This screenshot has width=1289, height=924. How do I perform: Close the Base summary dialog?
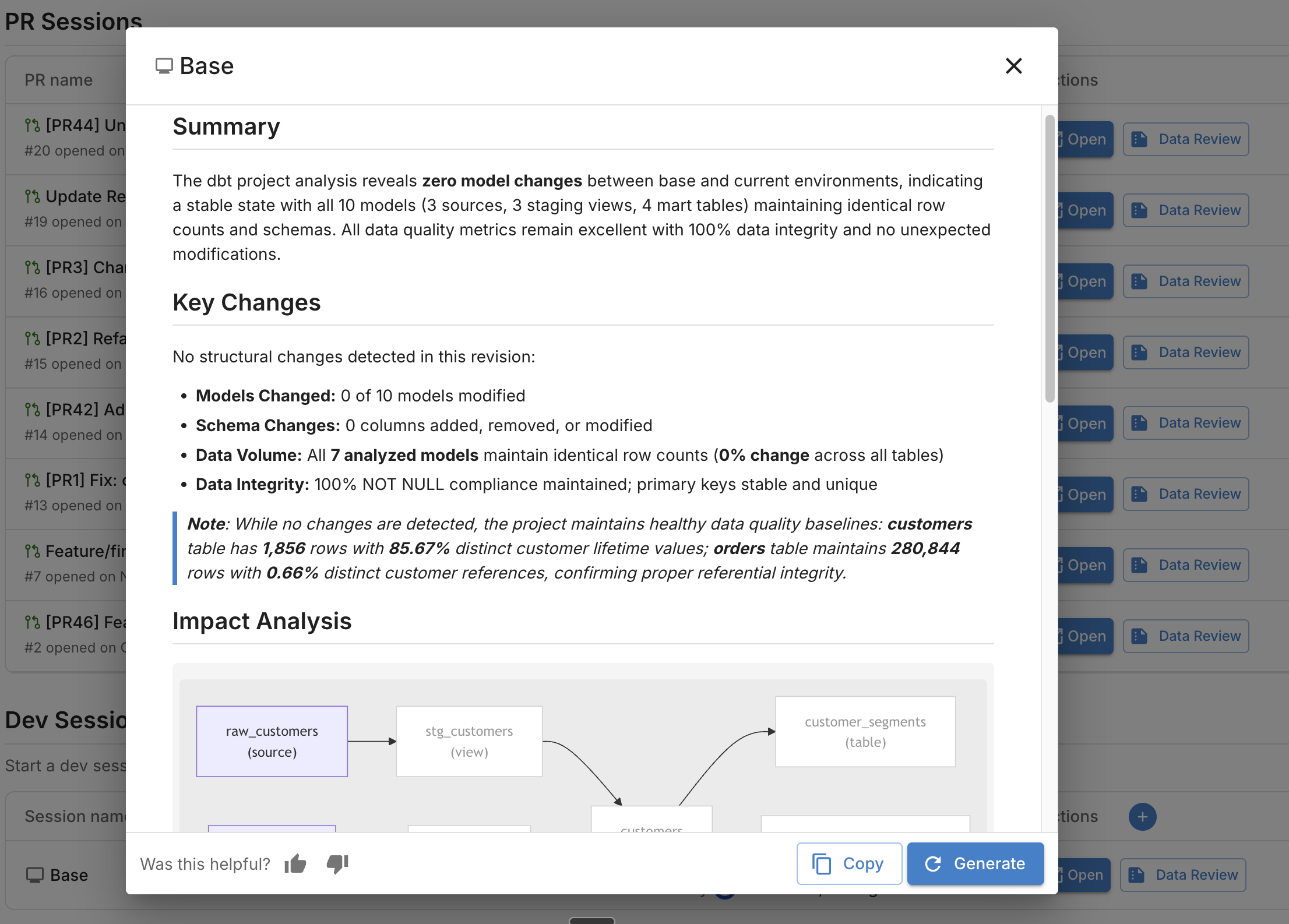pos(1013,66)
